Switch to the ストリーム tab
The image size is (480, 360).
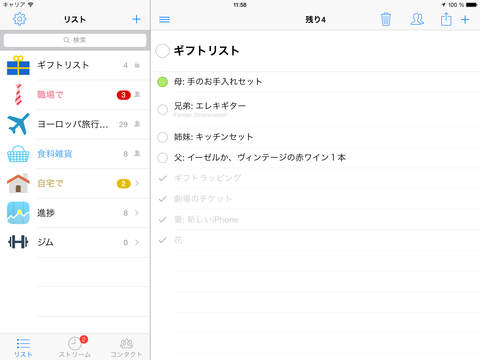click(75, 347)
